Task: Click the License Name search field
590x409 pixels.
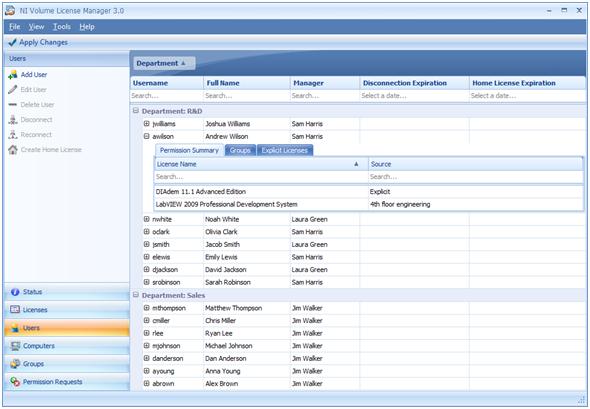Action: 261,176
